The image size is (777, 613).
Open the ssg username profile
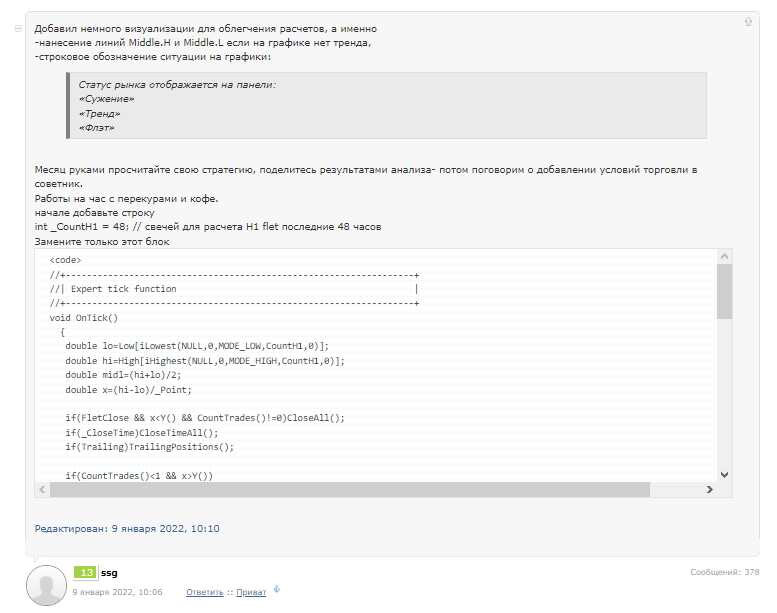coord(109,573)
